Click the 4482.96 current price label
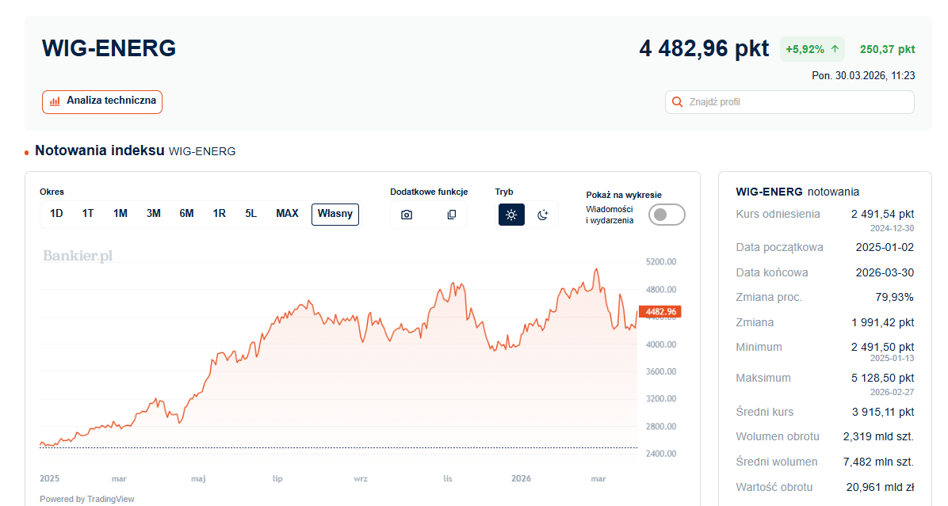 (660, 312)
